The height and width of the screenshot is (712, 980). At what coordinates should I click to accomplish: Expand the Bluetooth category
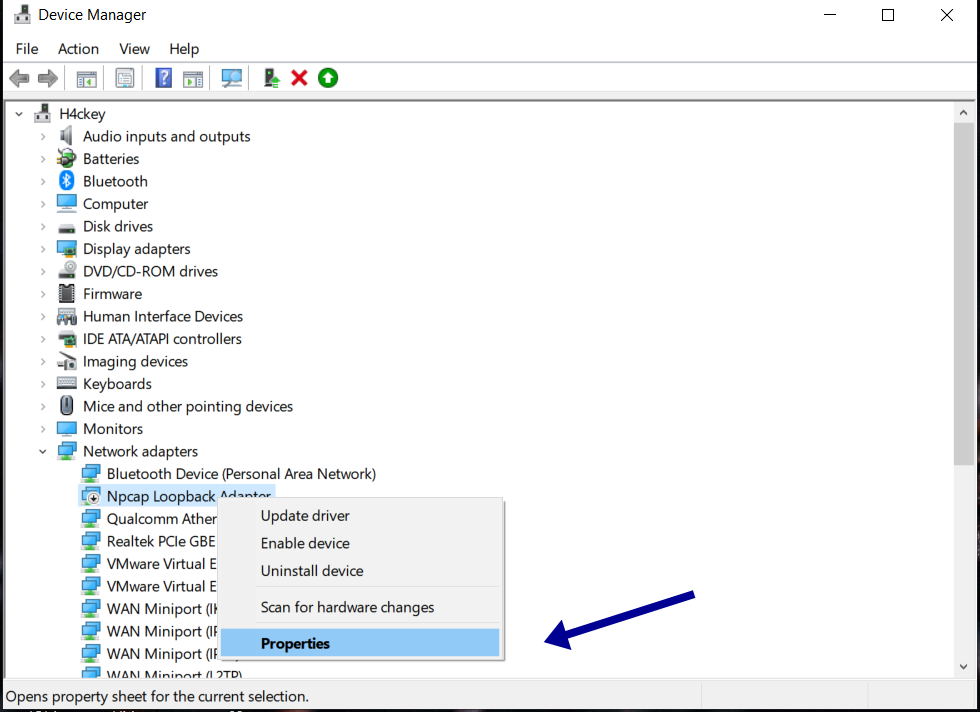[x=42, y=181]
